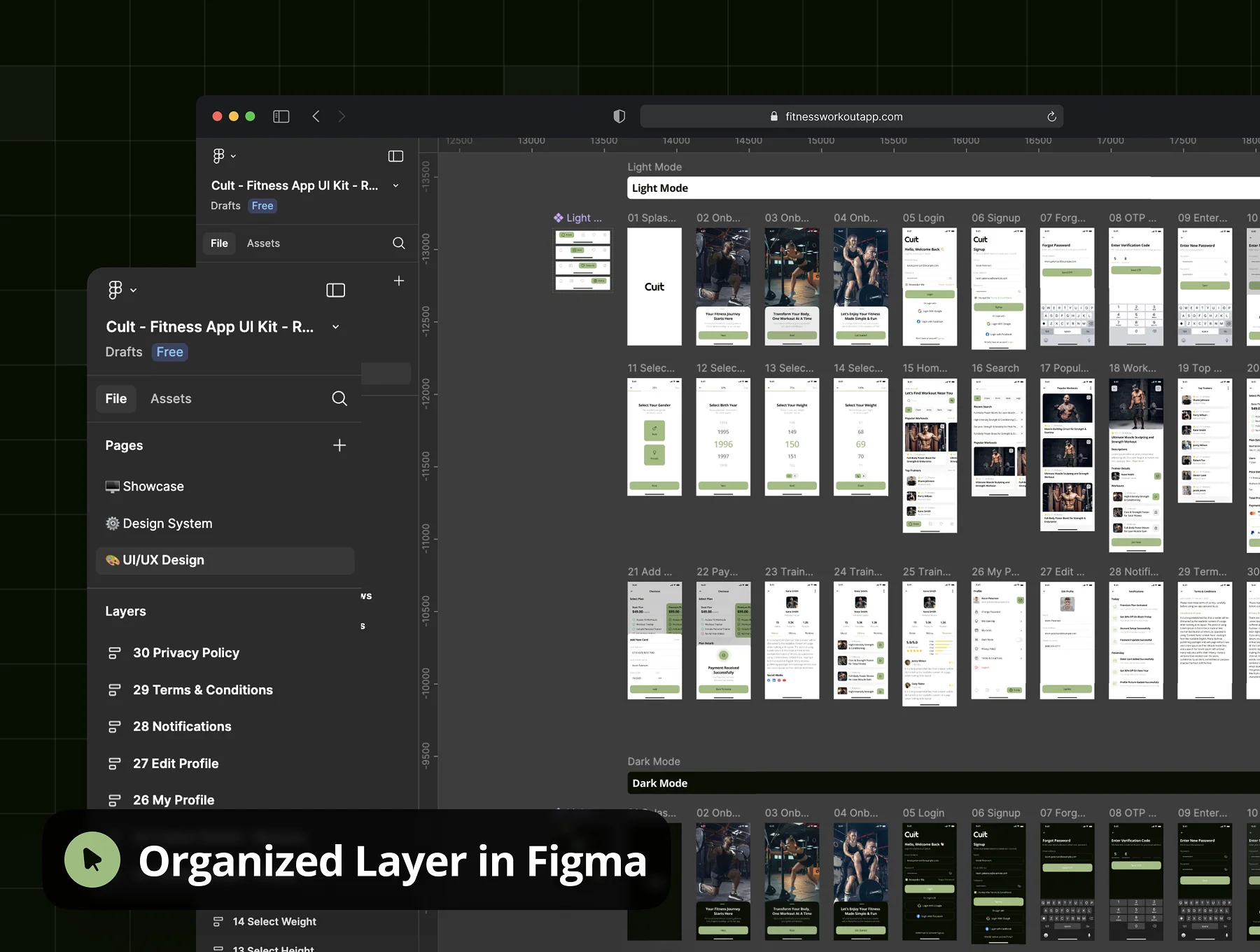Viewport: 1260px width, 952px height.
Task: Select the 06 Signup frame label in Light Mode
Action: (x=996, y=218)
